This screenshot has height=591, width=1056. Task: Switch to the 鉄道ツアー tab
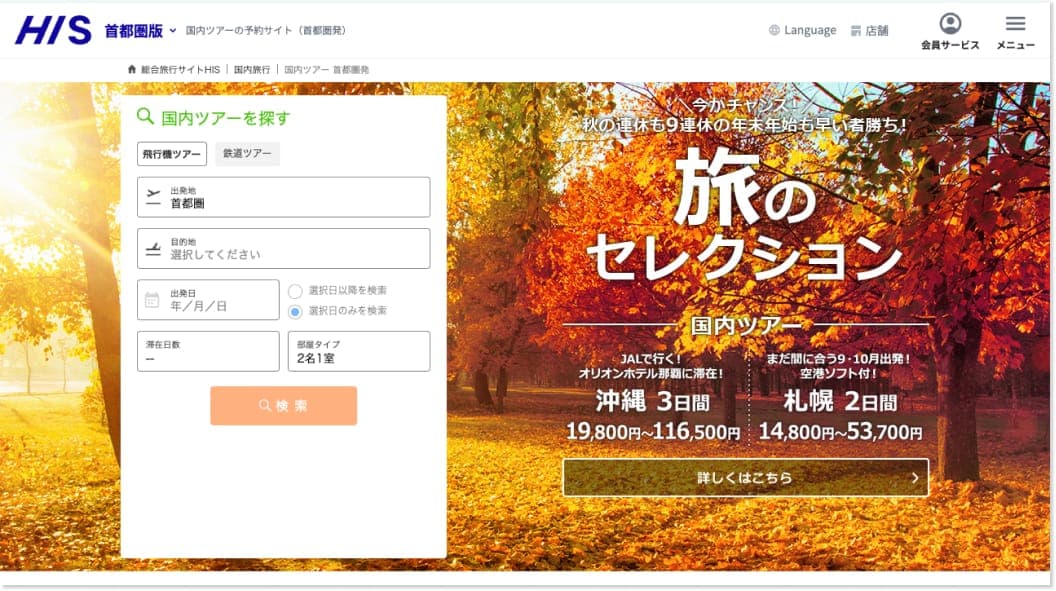pos(247,154)
